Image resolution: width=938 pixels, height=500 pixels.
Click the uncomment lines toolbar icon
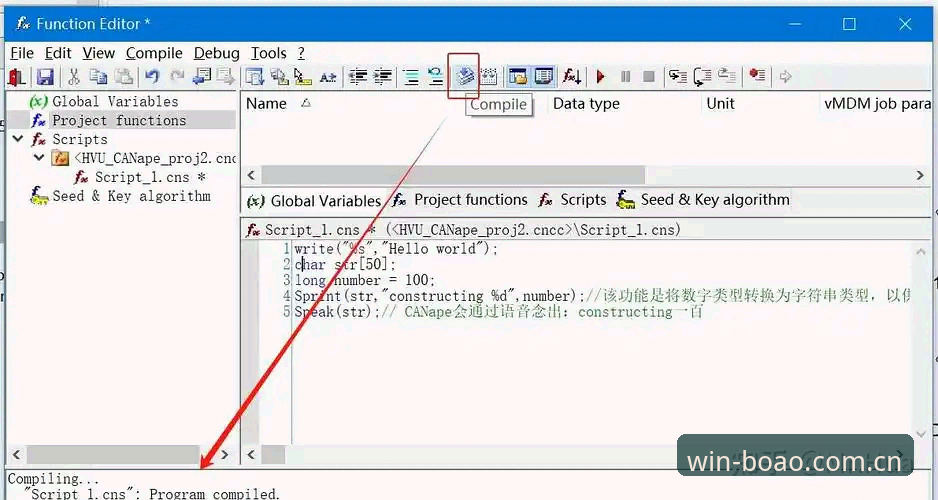point(436,77)
